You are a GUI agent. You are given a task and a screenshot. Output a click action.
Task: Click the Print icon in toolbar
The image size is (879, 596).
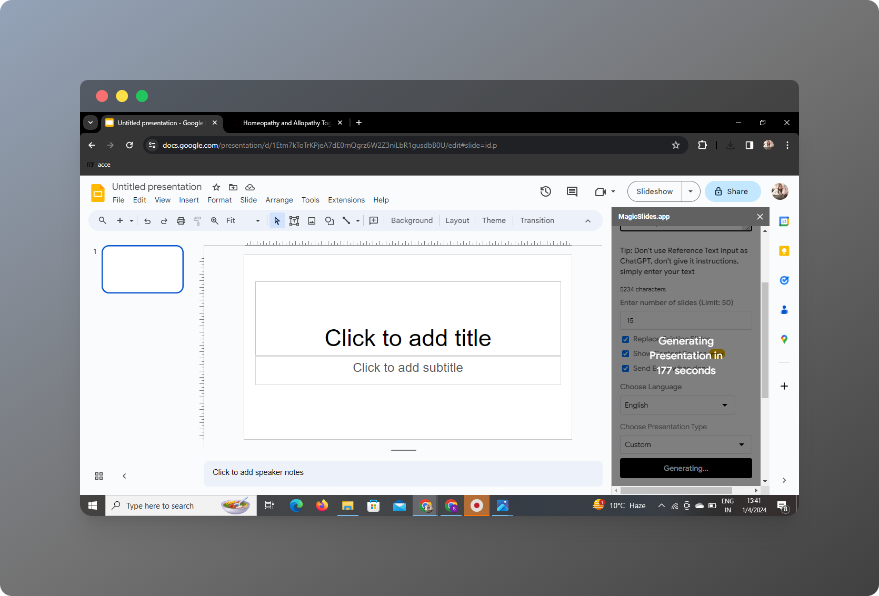[180, 220]
